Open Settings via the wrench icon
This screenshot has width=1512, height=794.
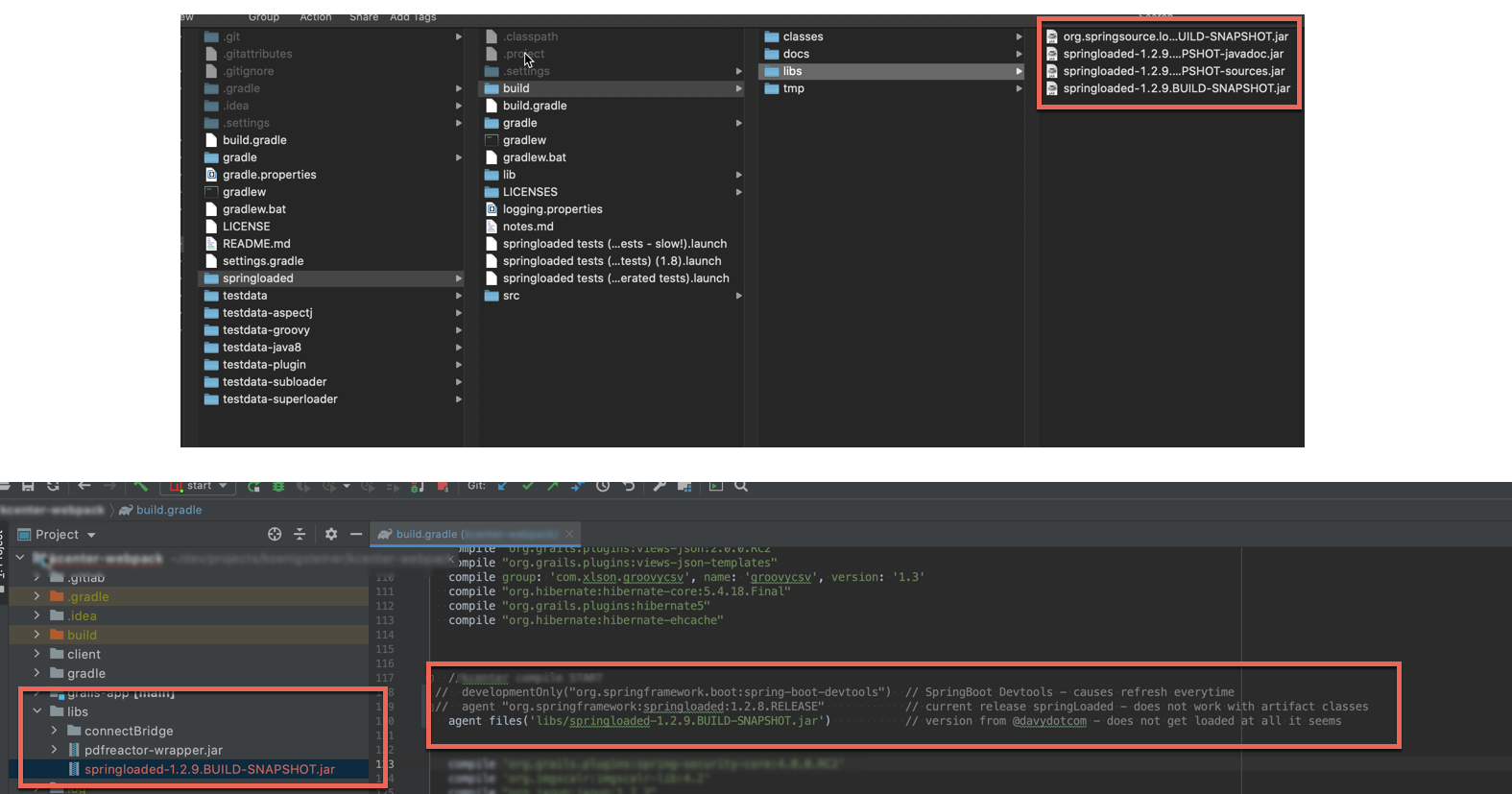659,486
